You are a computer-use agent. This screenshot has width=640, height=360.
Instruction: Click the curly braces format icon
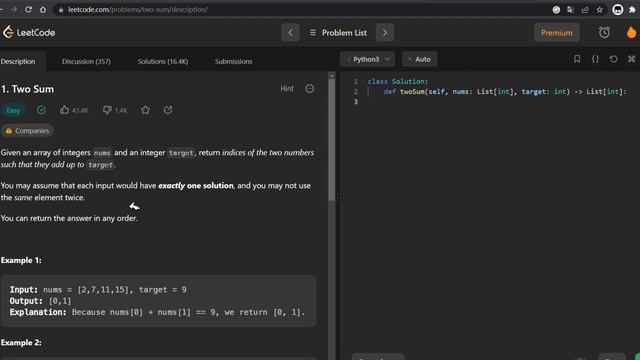[x=595, y=59]
